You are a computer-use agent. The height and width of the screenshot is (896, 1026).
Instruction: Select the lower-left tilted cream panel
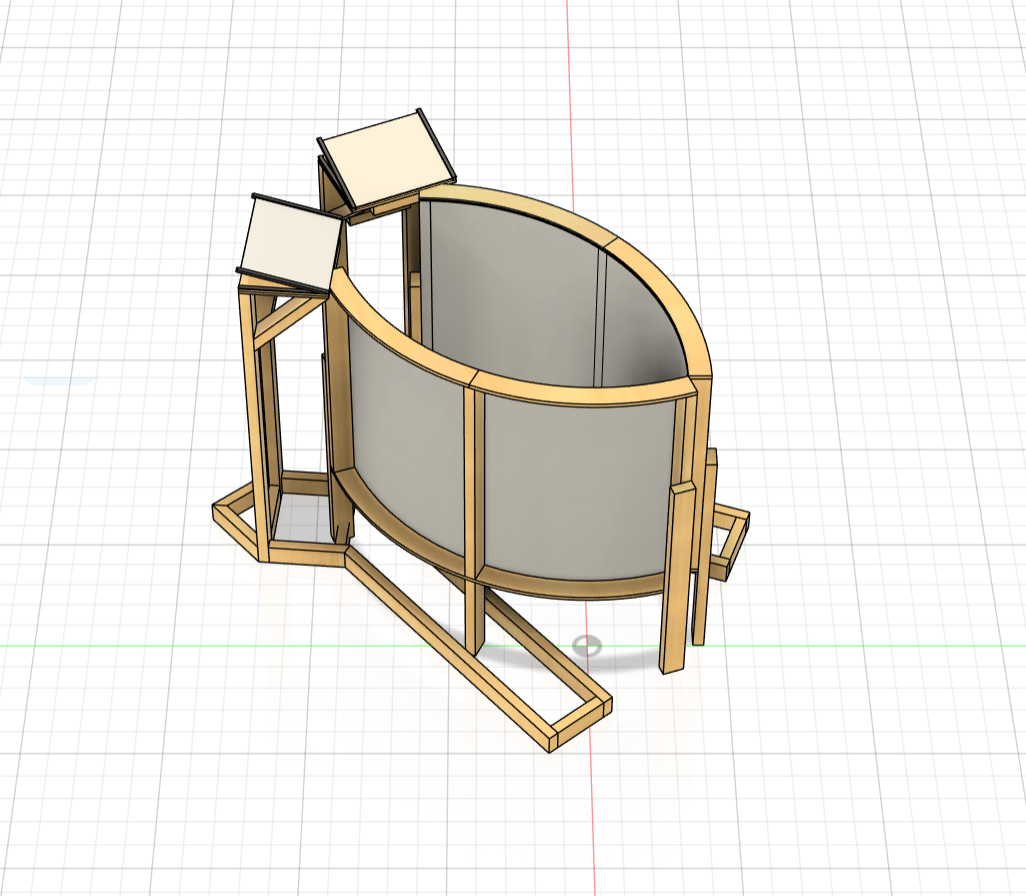[x=291, y=241]
